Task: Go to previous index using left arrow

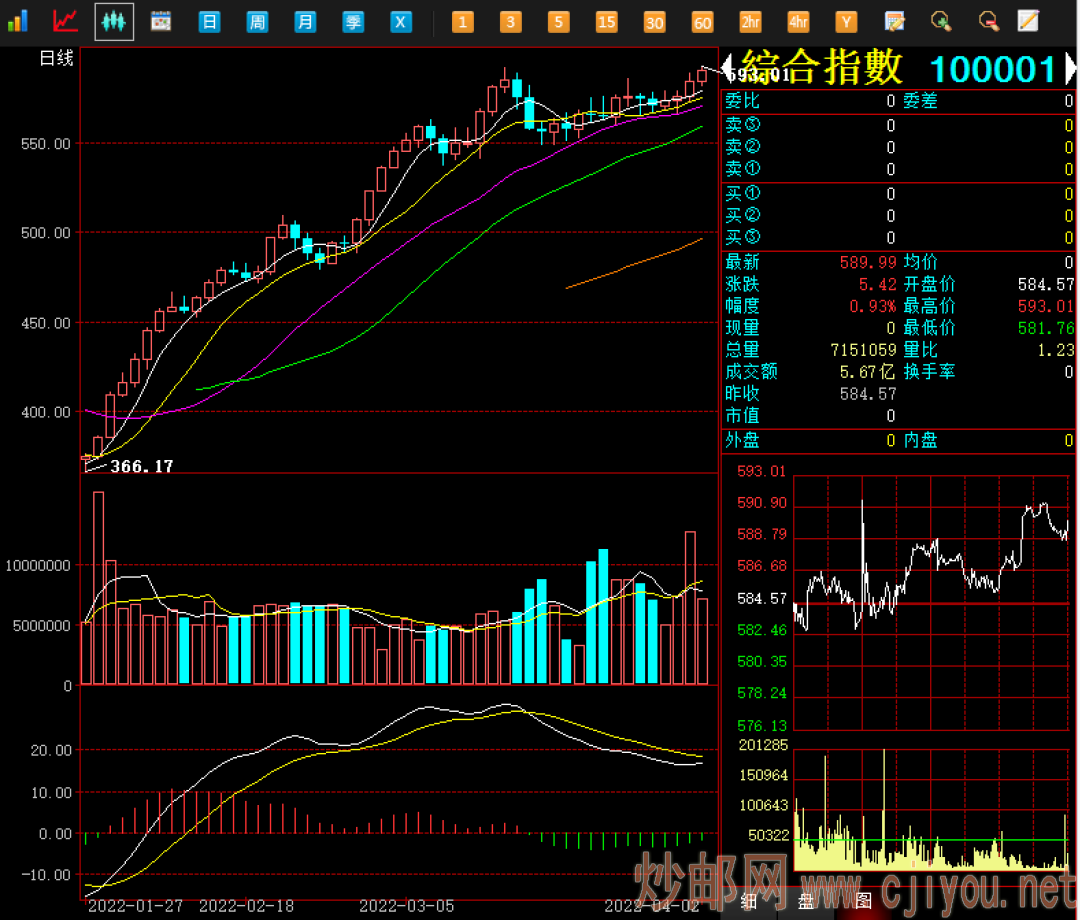Action: coord(729,68)
